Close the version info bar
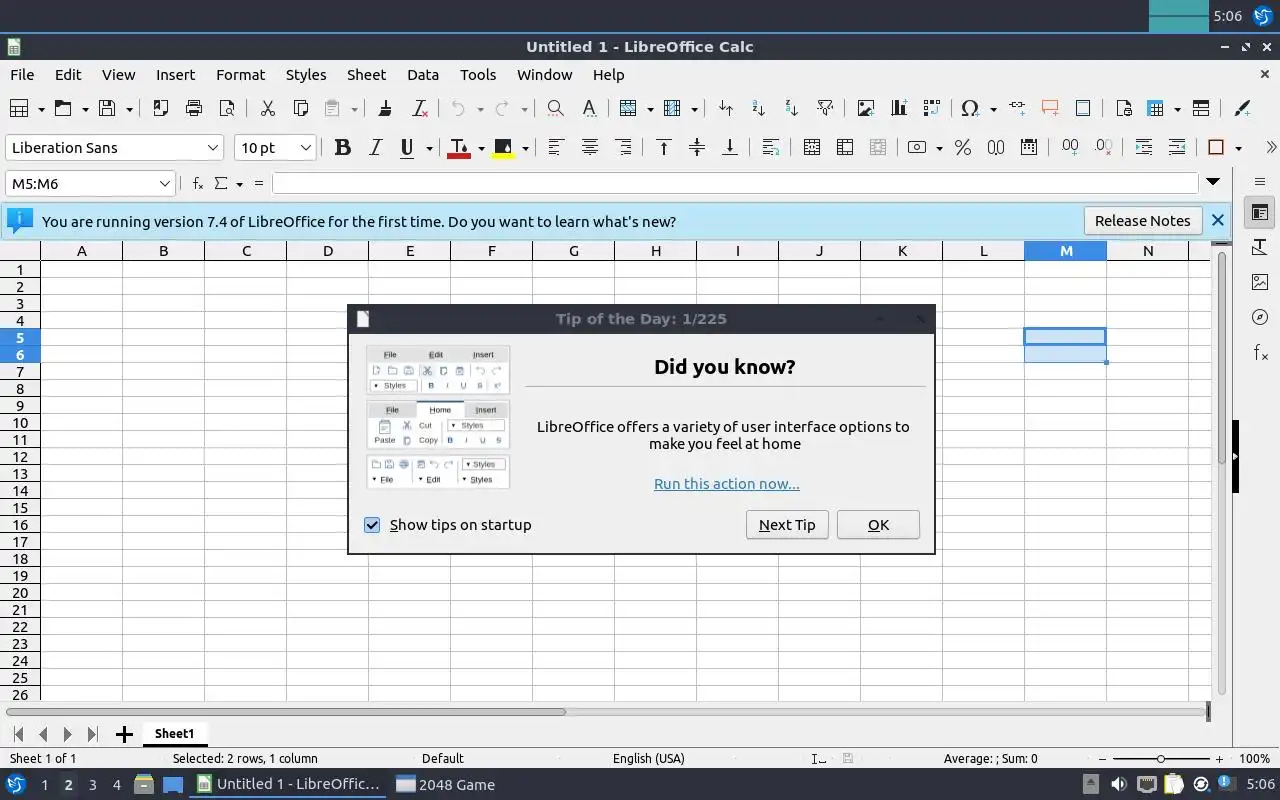 coord(1217,221)
